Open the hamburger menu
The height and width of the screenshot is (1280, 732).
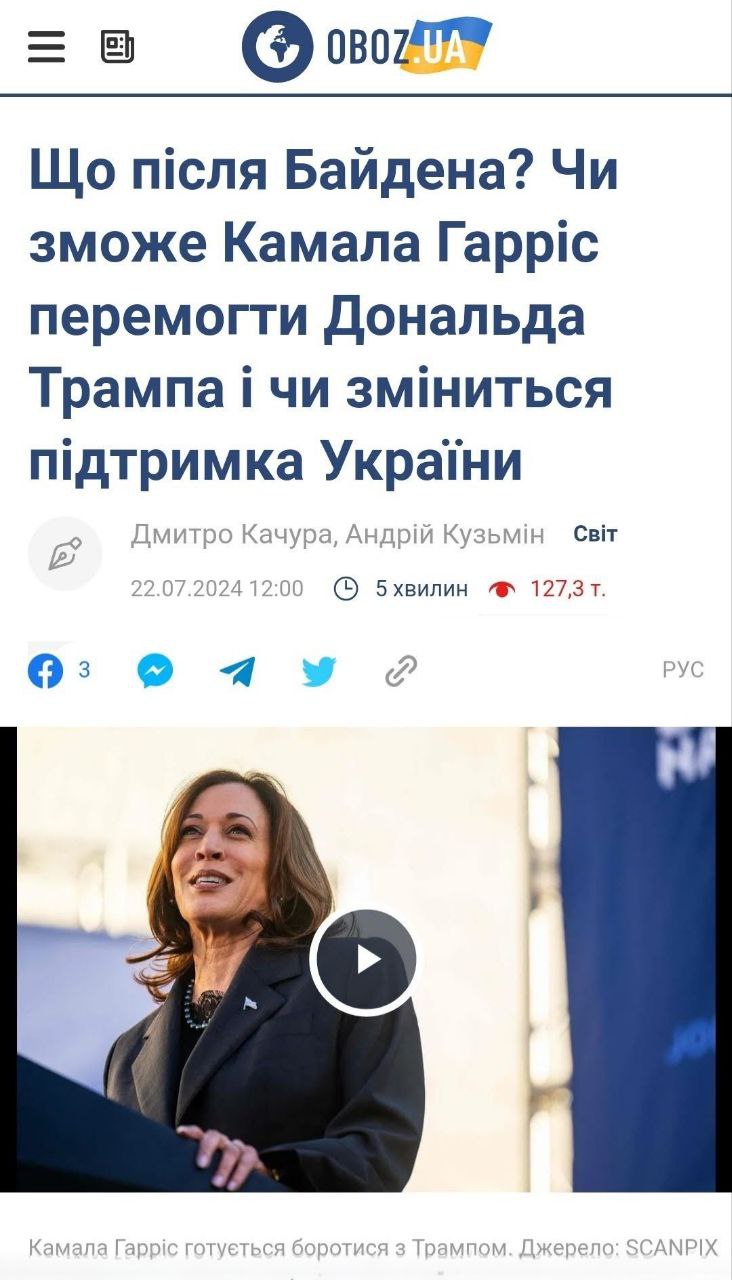point(46,47)
